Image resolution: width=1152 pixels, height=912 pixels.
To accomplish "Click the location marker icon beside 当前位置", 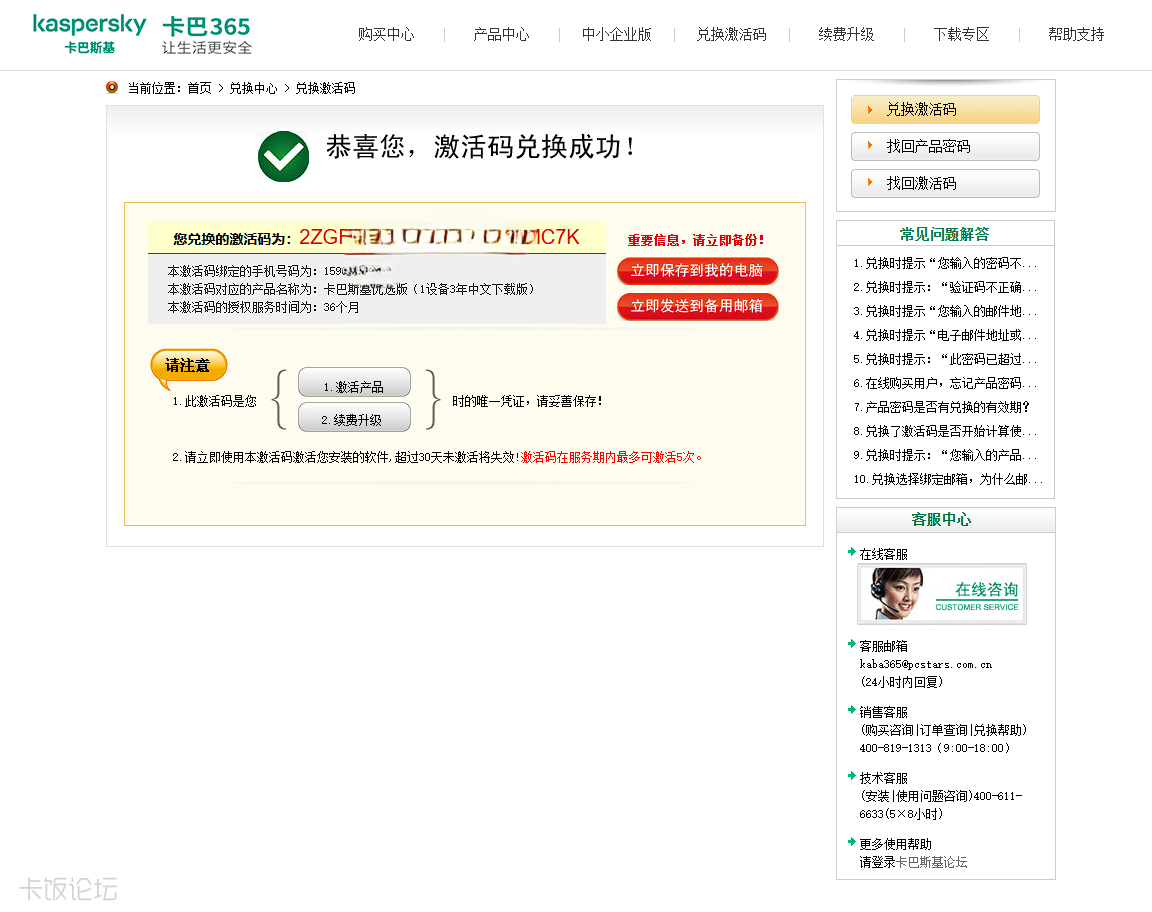I will click(x=112, y=88).
